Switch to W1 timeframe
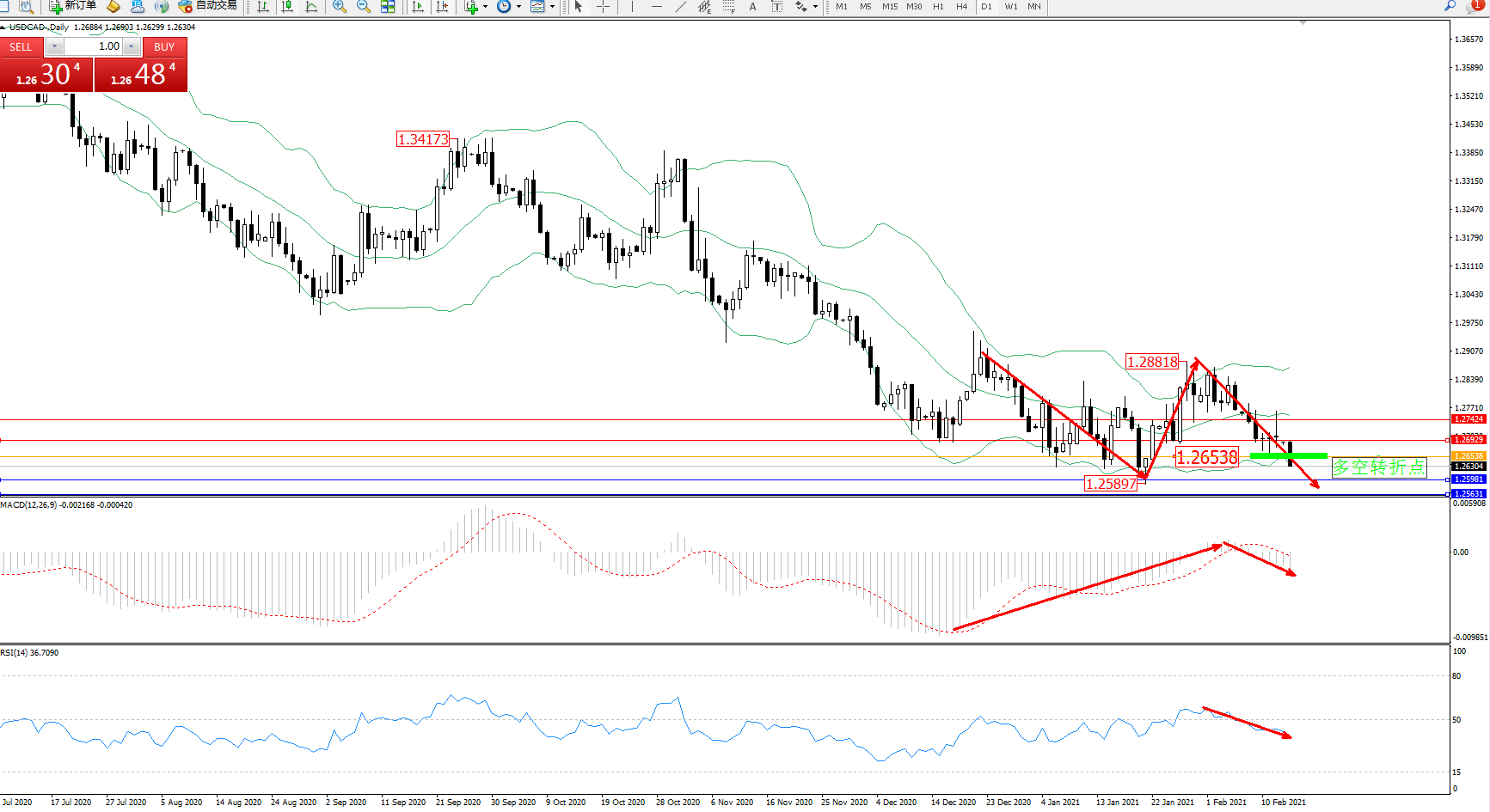The height and width of the screenshot is (812, 1490). [1011, 7]
